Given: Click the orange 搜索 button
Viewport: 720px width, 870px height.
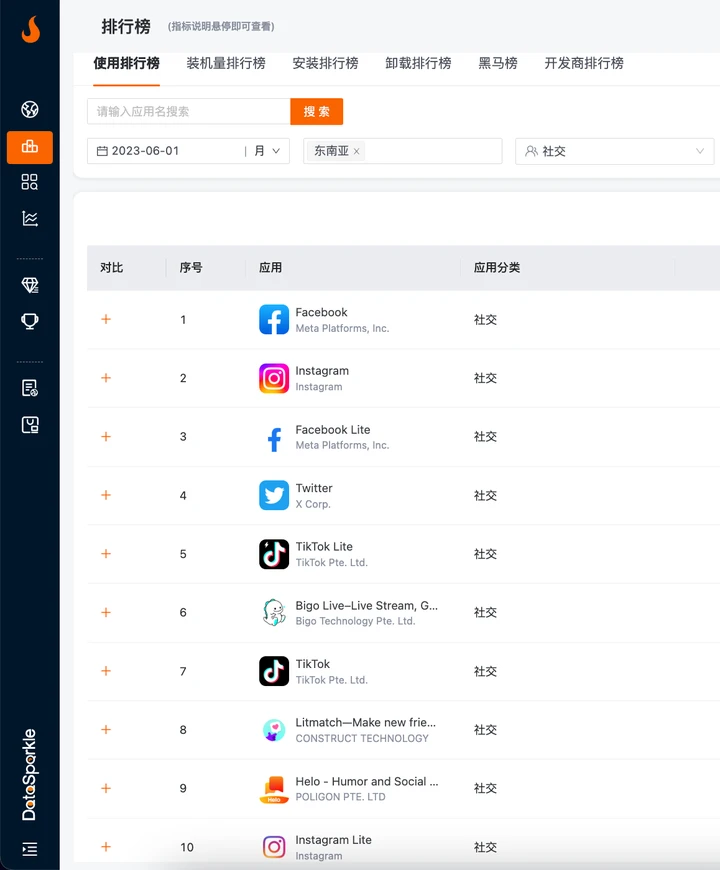Looking at the screenshot, I should click(x=317, y=112).
